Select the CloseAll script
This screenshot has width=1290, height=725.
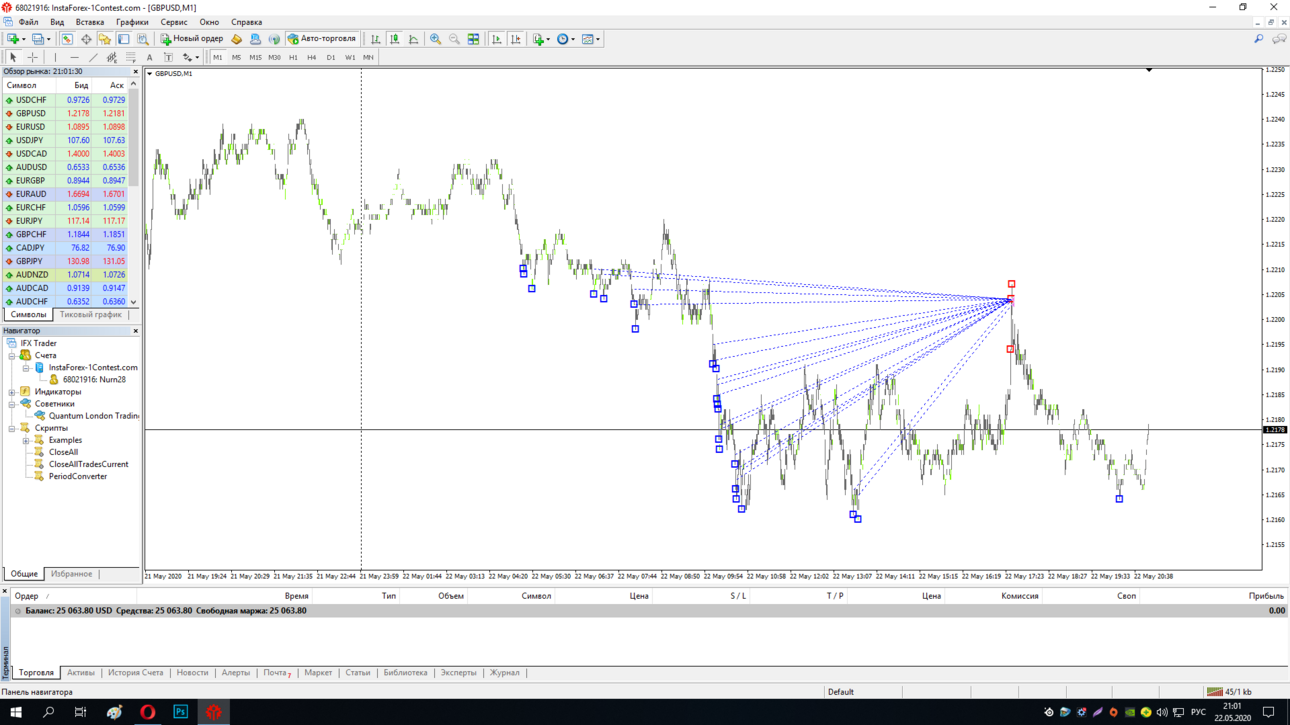coord(63,452)
